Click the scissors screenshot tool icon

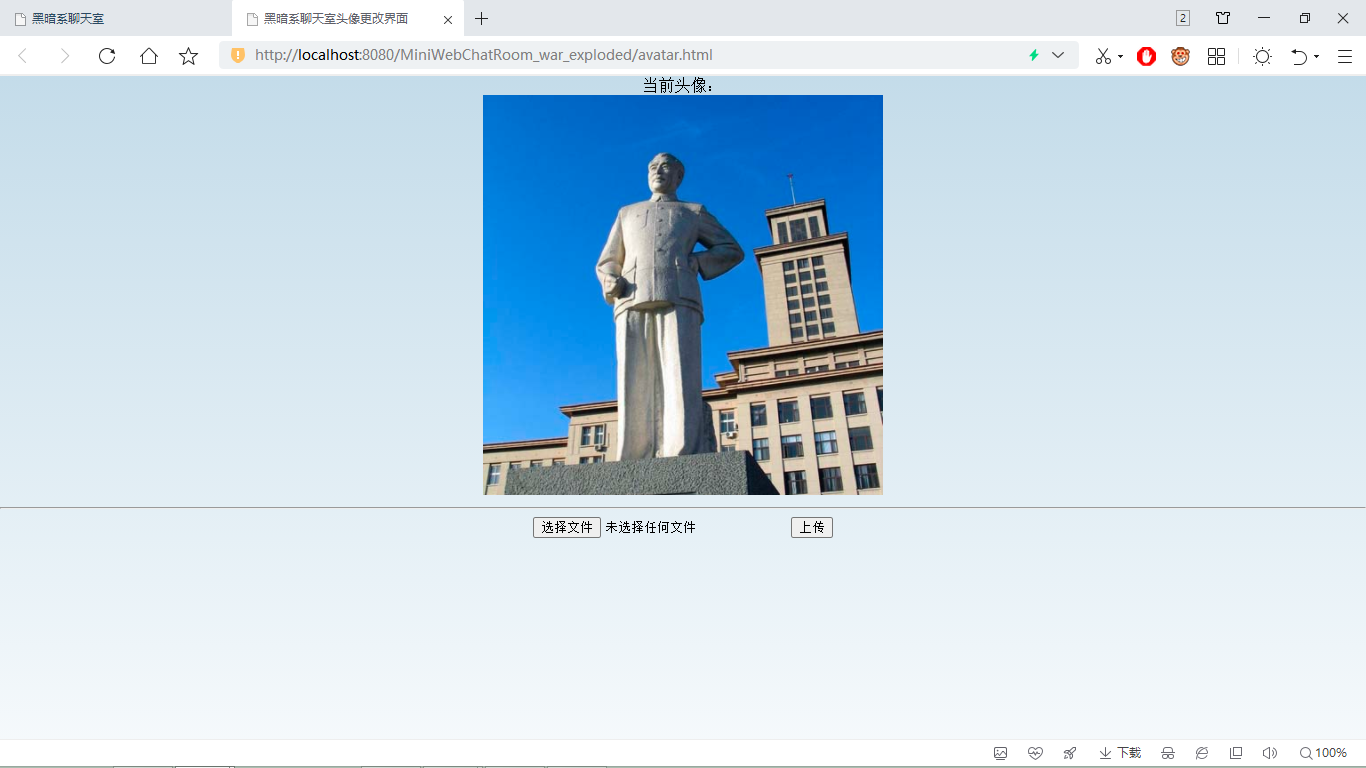pos(1103,56)
